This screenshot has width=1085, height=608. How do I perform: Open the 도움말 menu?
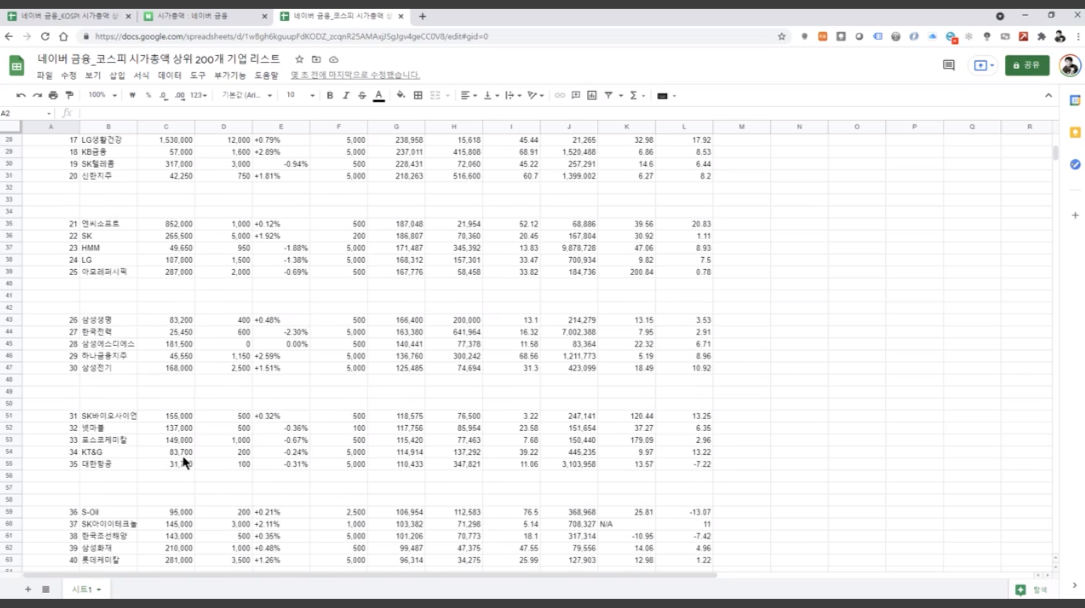tap(266, 75)
